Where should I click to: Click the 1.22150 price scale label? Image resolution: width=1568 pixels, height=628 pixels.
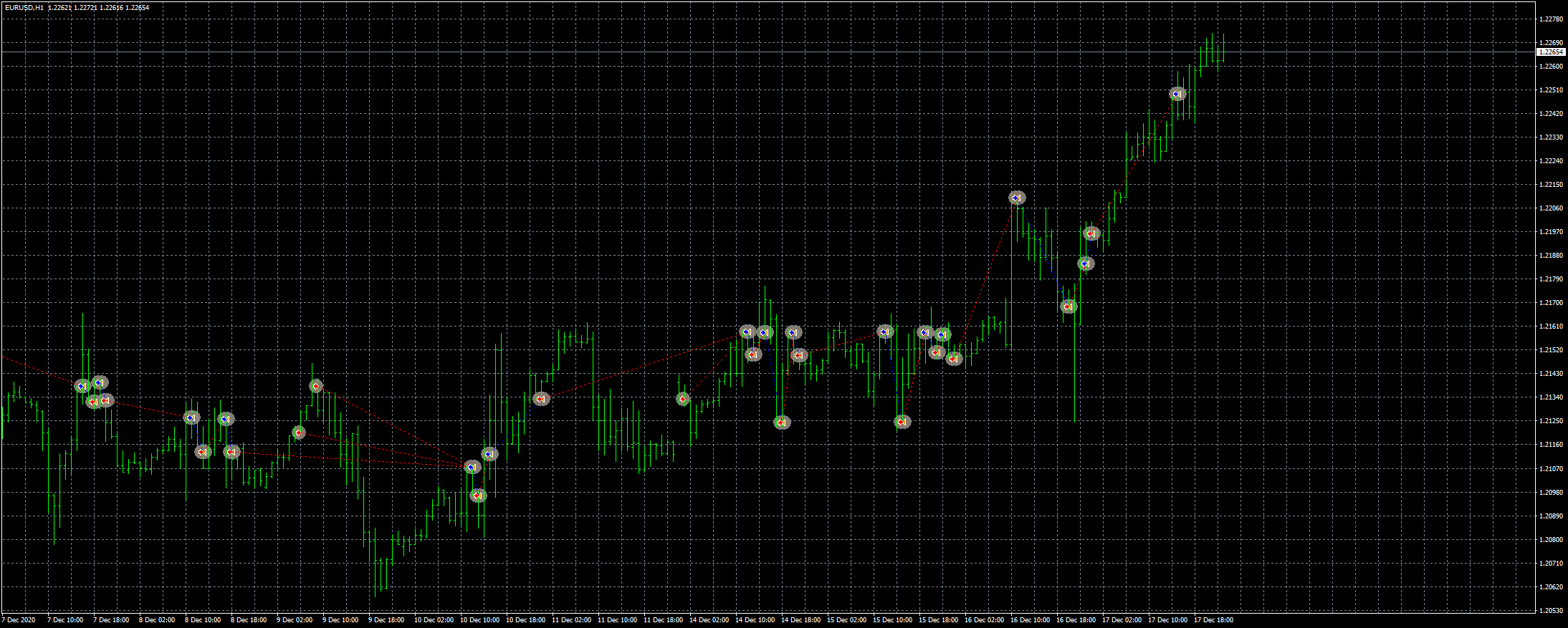click(1551, 185)
